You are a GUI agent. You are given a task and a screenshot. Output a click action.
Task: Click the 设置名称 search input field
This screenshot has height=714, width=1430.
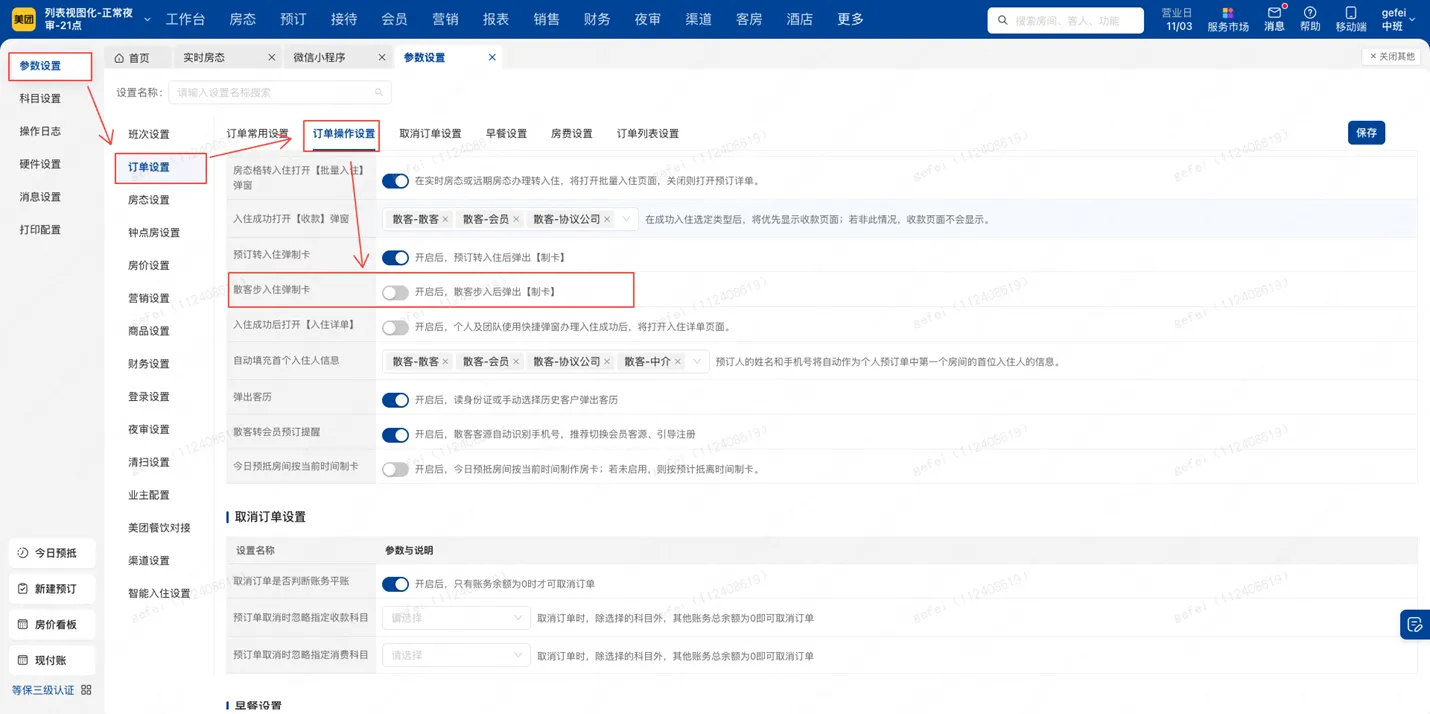click(280, 91)
